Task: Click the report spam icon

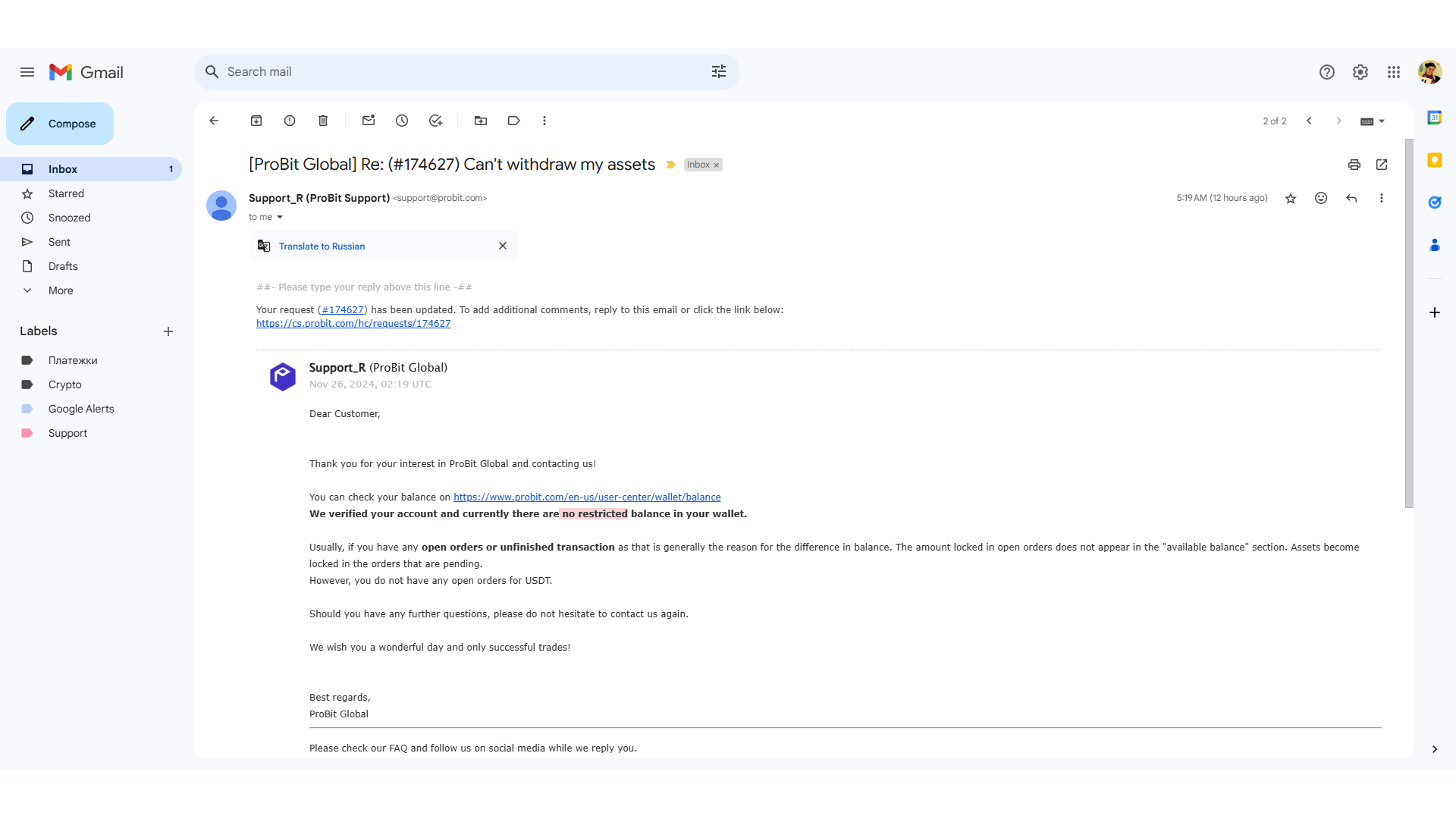Action: pyautogui.click(x=289, y=120)
